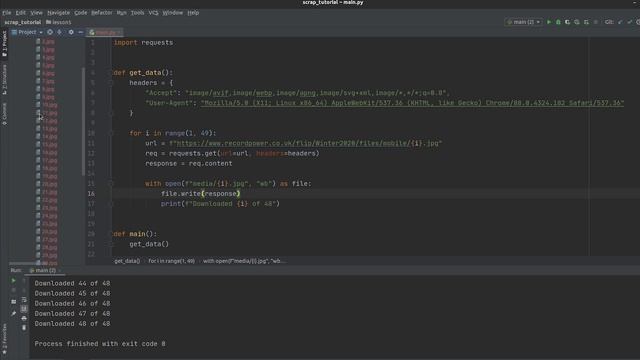Open the main (2) run configuration dropdown

point(523,22)
